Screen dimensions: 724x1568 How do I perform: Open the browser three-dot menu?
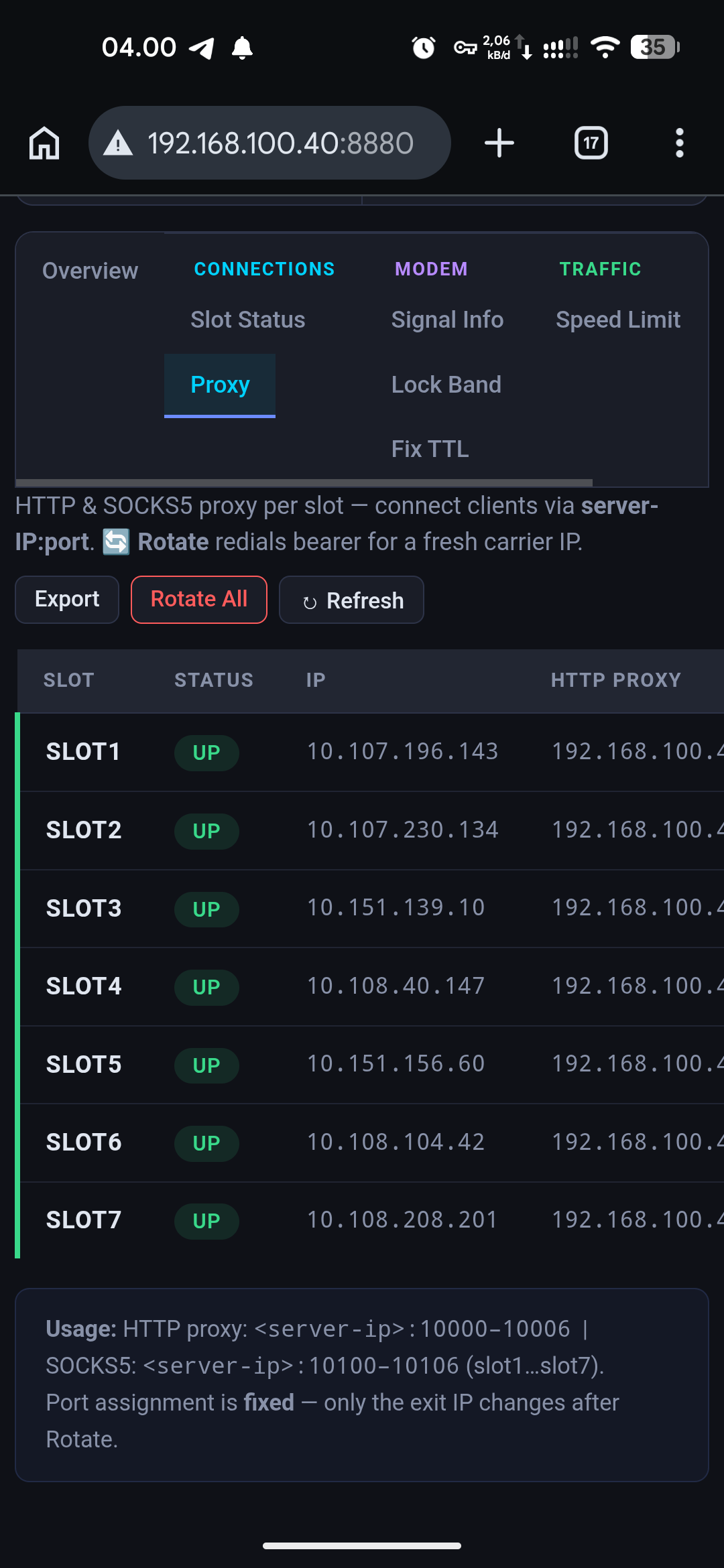click(x=680, y=143)
